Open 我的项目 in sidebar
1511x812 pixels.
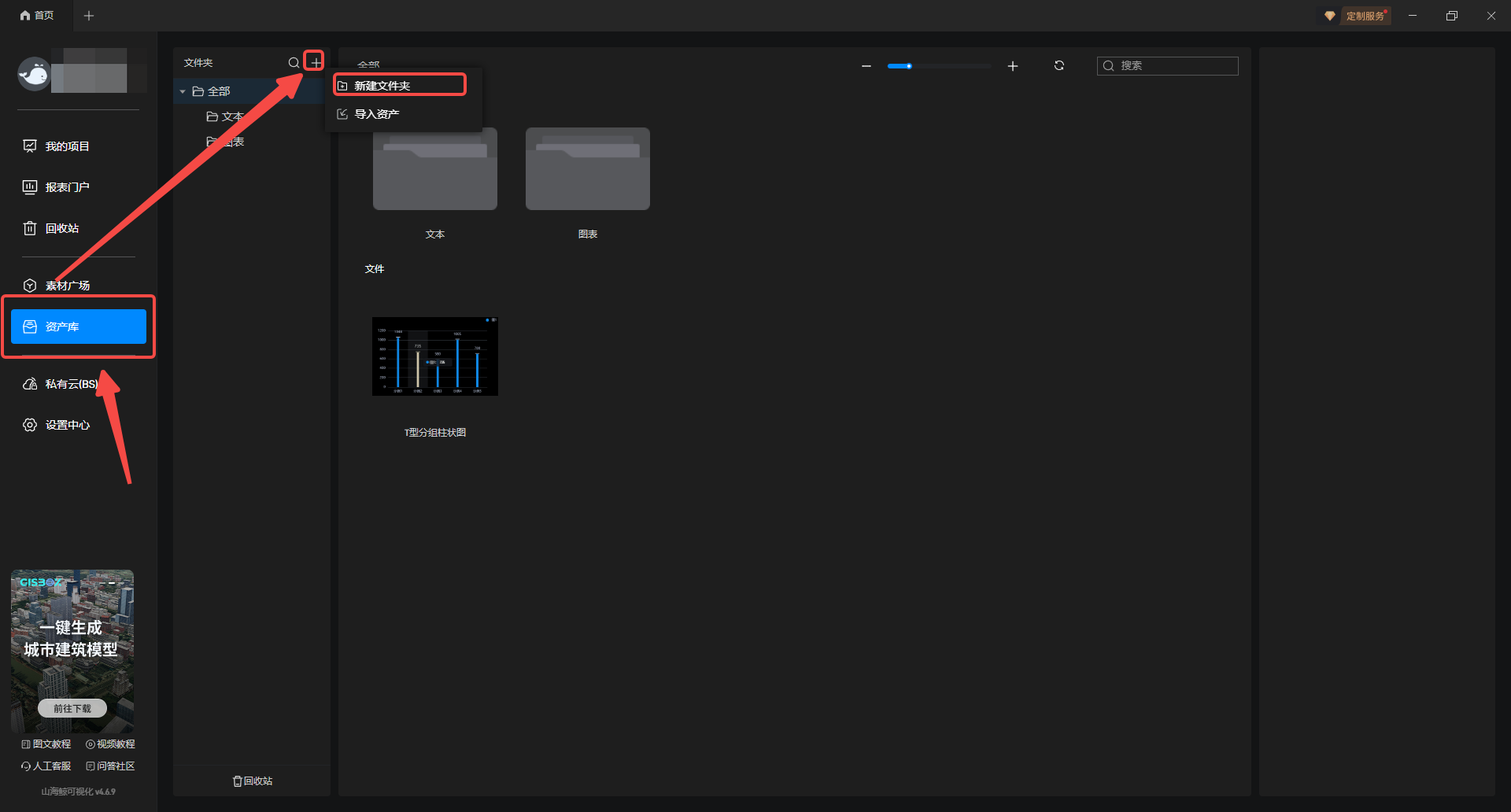(x=67, y=146)
